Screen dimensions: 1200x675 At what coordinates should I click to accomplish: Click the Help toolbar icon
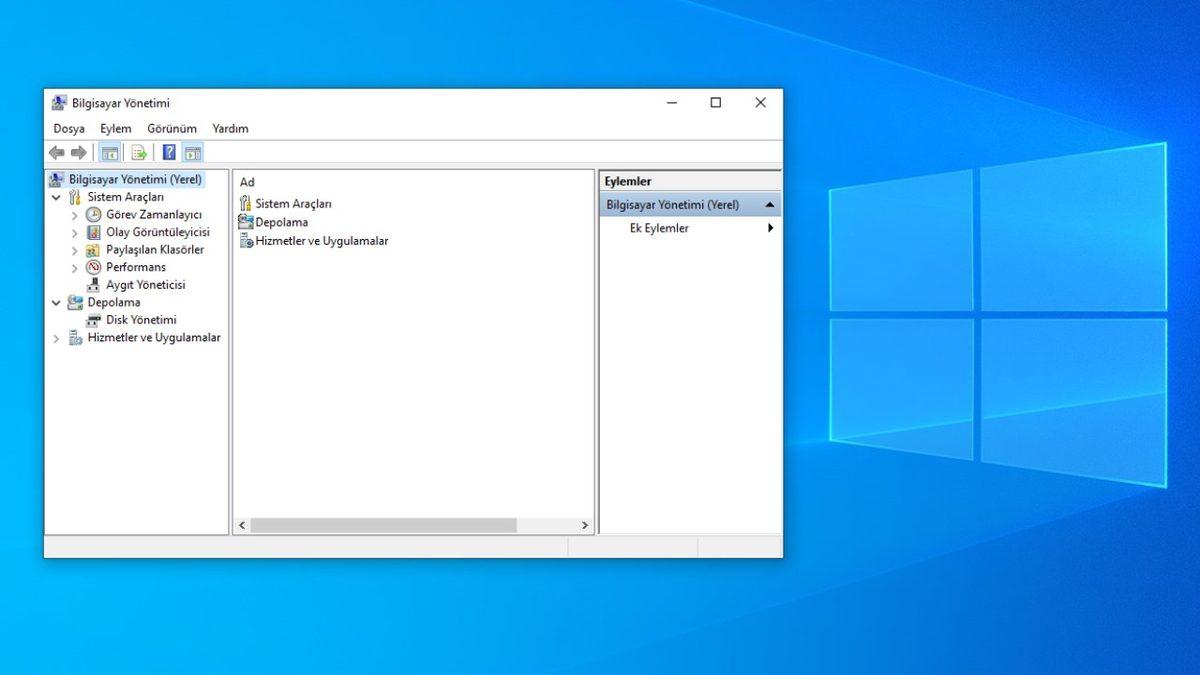(166, 152)
